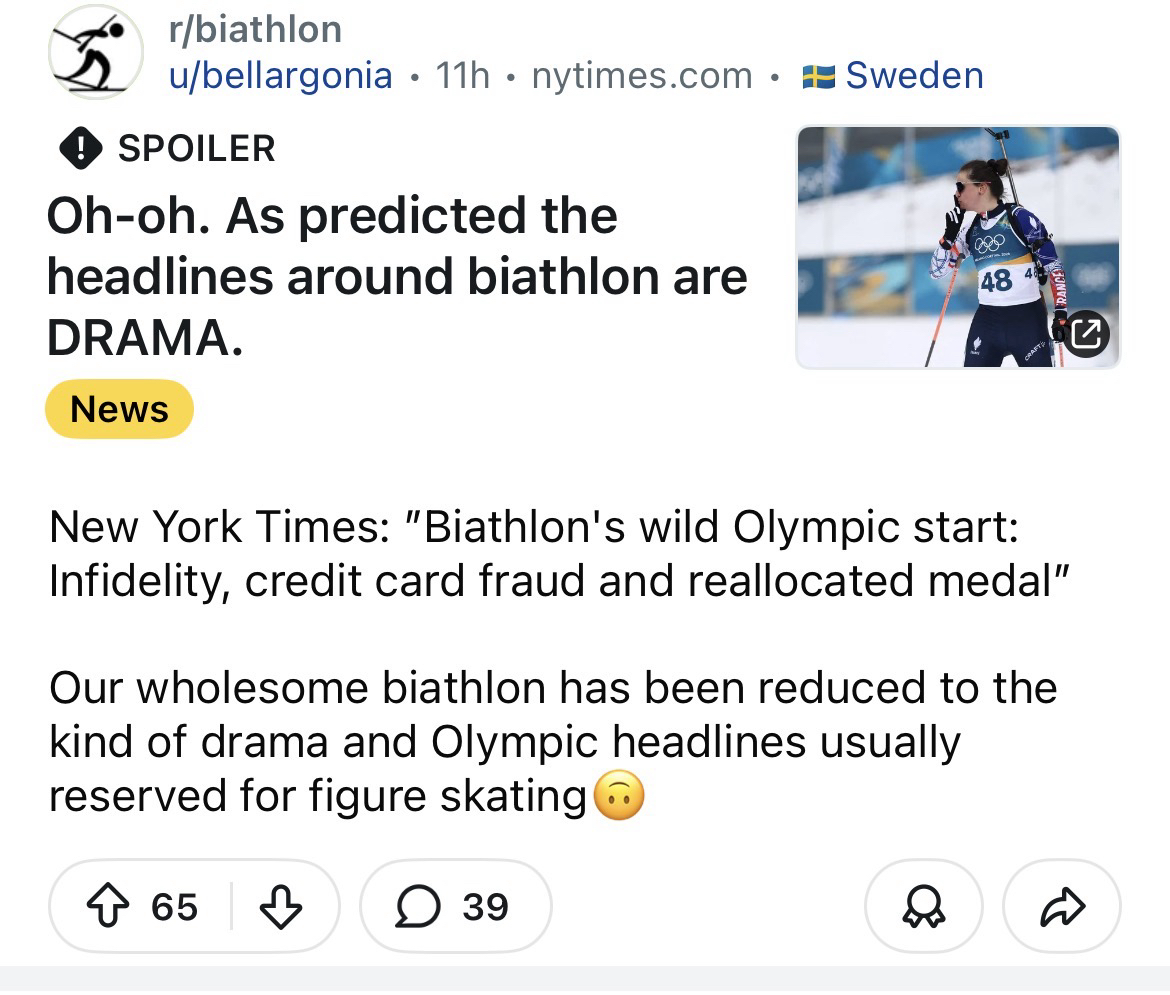This screenshot has width=1170, height=995.
Task: Click the SPOILER label text
Action: click(196, 149)
